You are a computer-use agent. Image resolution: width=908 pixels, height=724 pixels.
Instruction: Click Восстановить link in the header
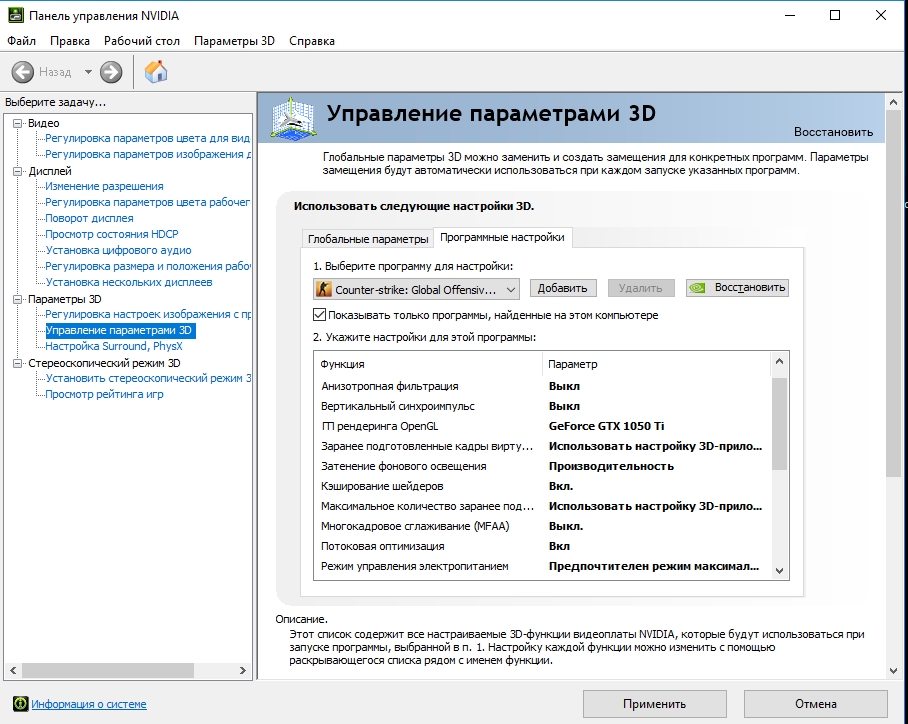click(833, 132)
